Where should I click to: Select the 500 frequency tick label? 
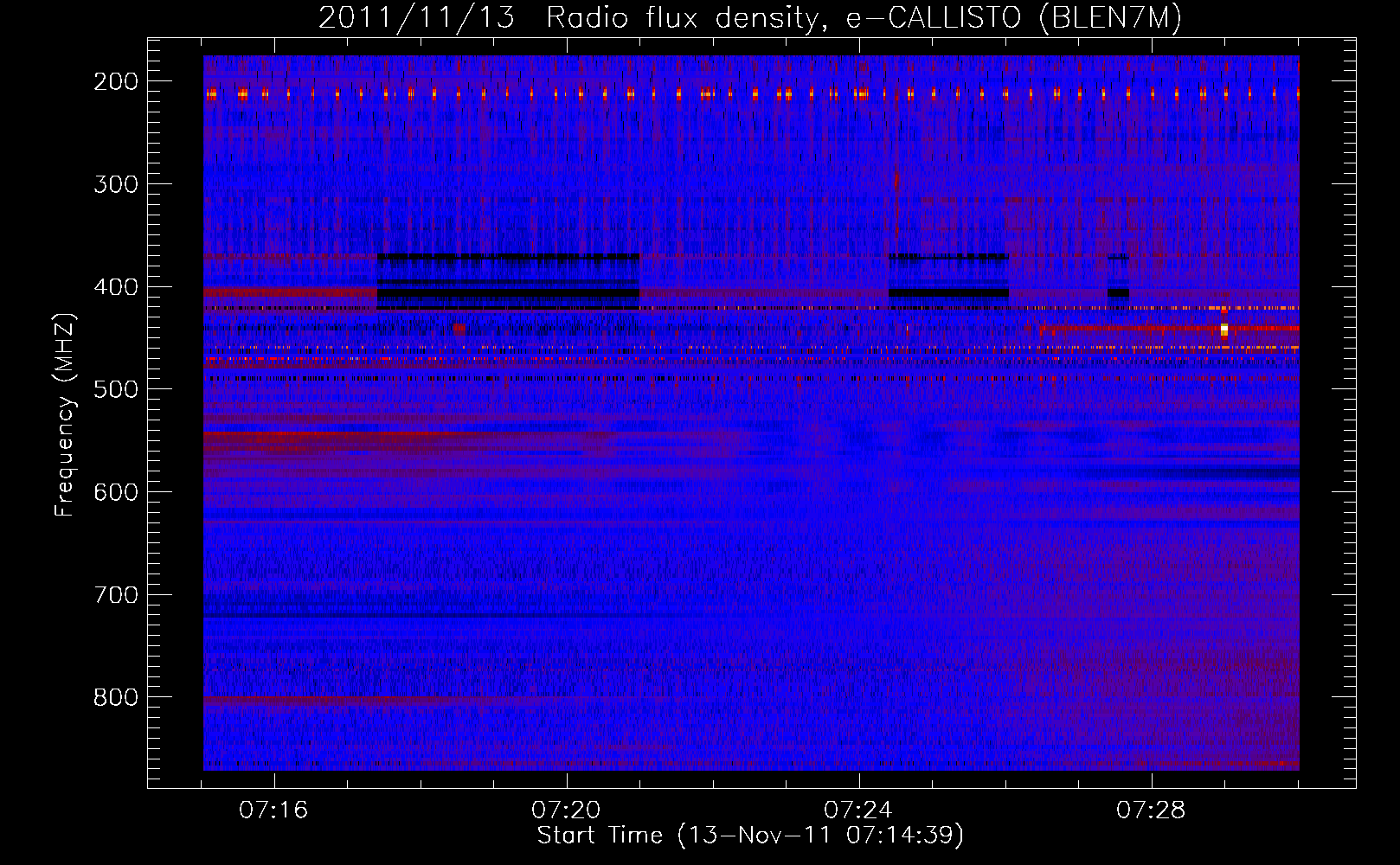(x=116, y=389)
